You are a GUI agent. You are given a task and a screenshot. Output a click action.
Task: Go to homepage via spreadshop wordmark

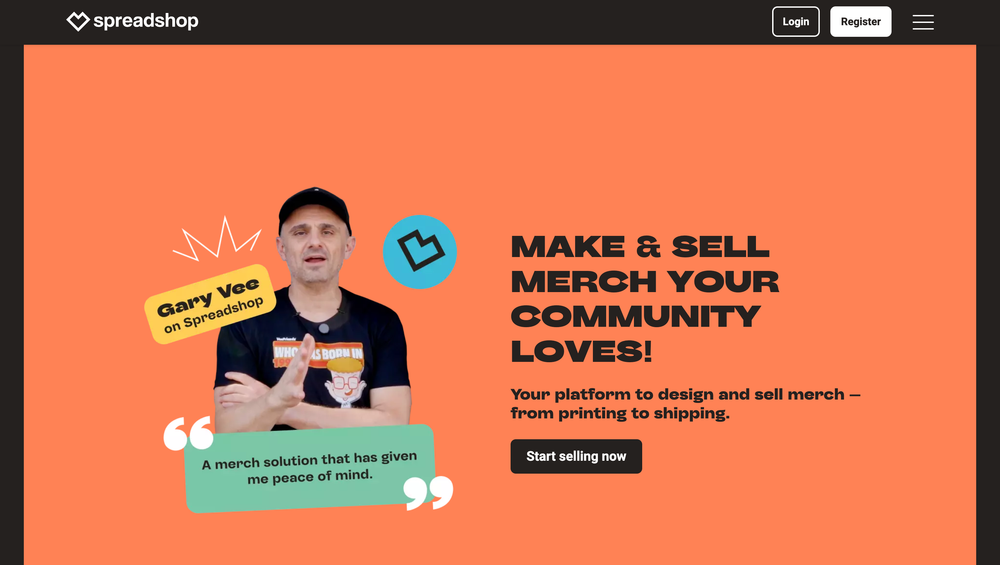coord(145,21)
